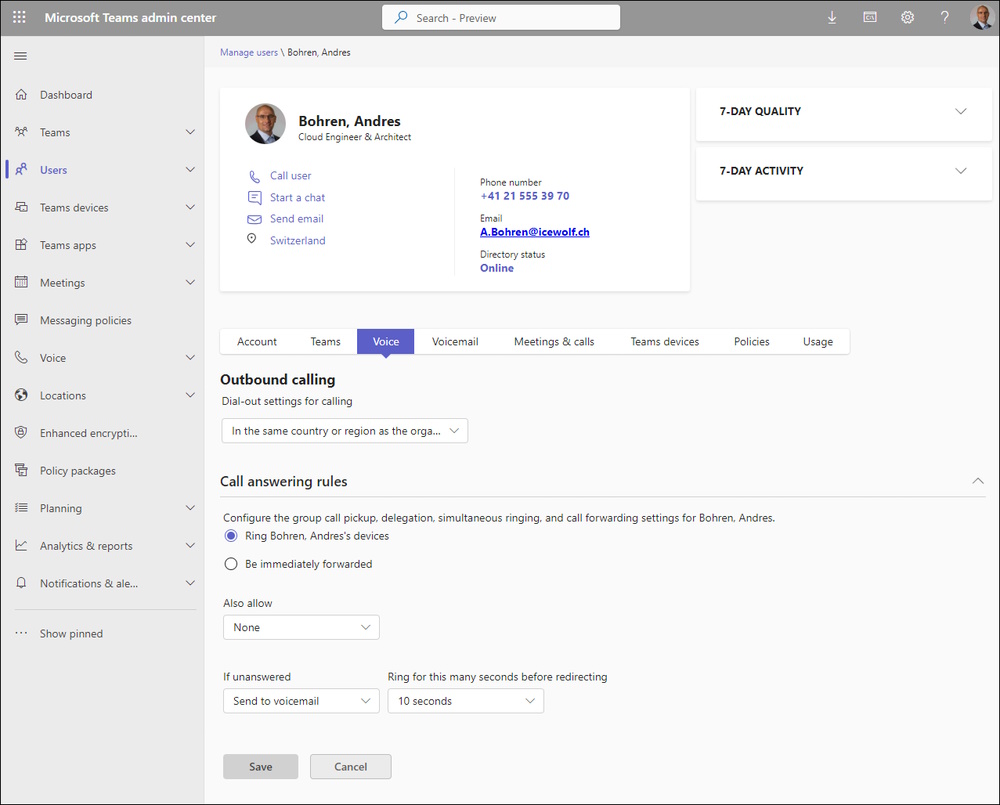Click Bohren Andres's profile photo
Image resolution: width=1000 pixels, height=805 pixels.
(x=265, y=124)
